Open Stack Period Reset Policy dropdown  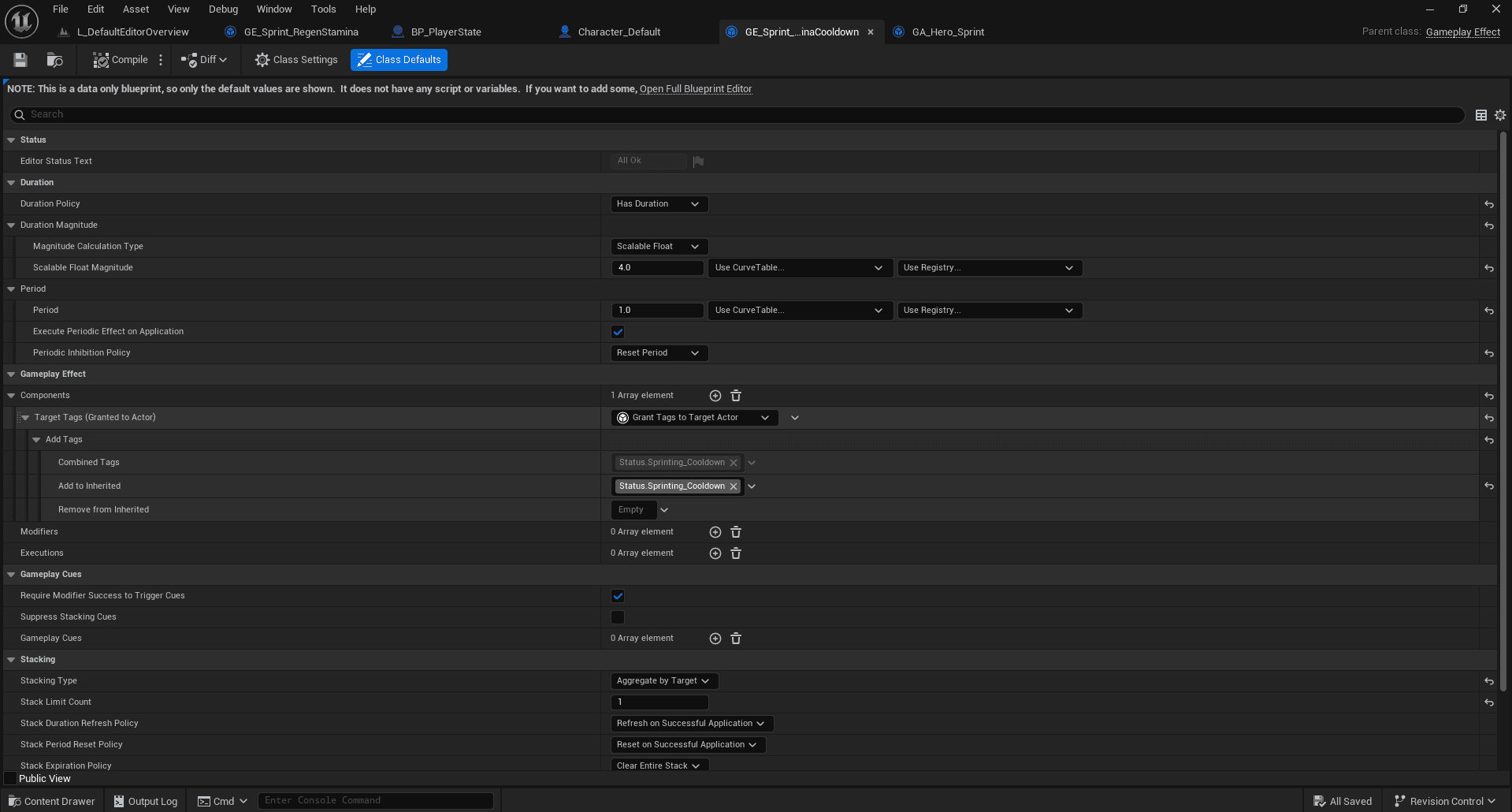click(x=688, y=745)
